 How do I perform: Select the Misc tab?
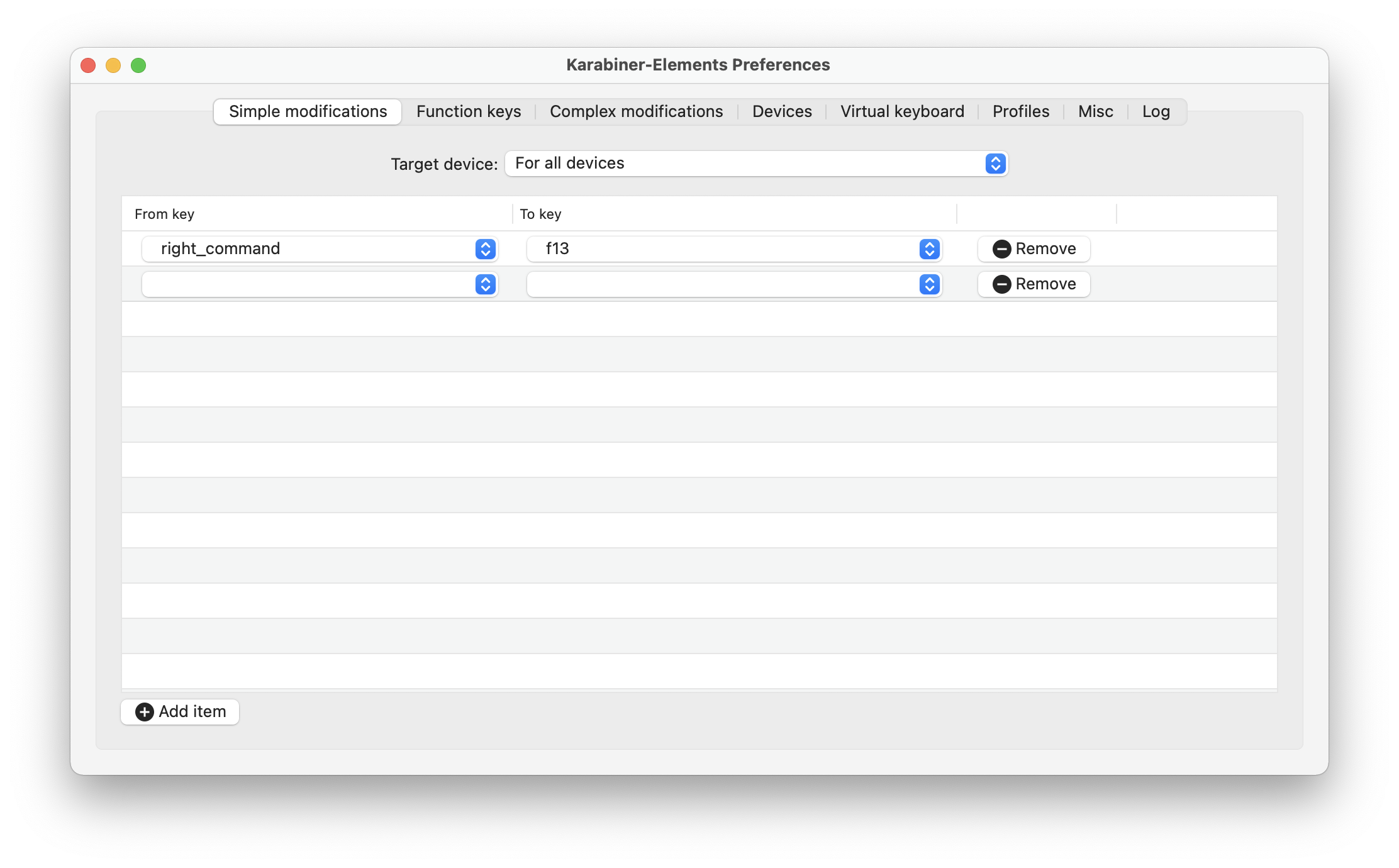pyautogui.click(x=1095, y=112)
